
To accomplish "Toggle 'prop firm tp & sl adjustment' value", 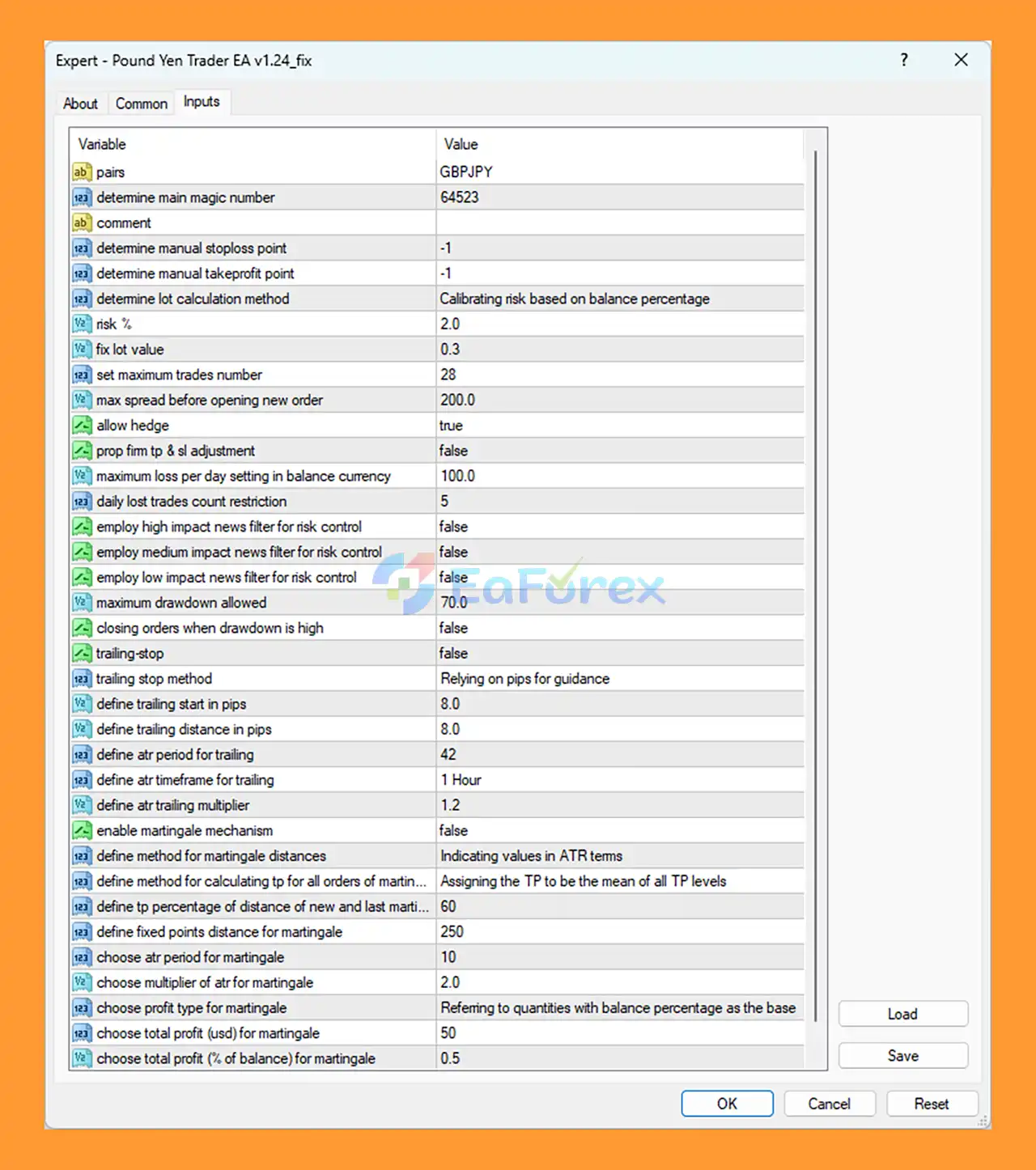I will pos(619,451).
